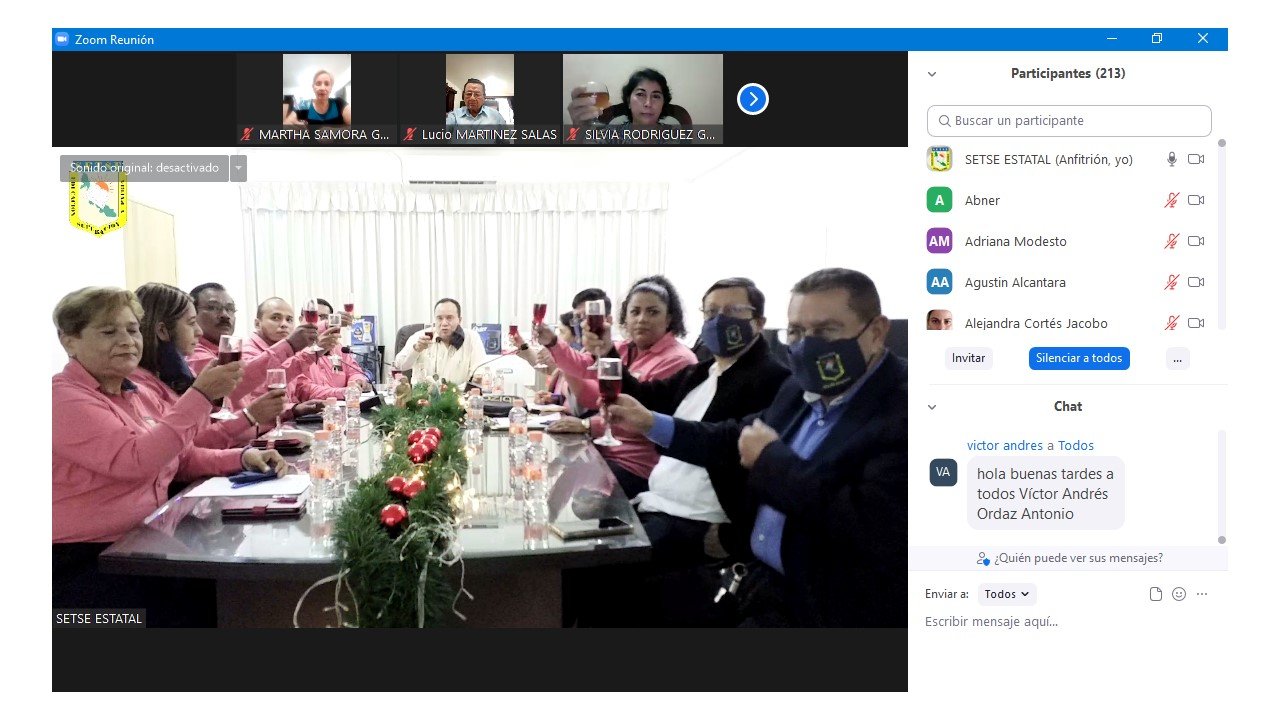Open the Enviar a Todos dropdown
This screenshot has width=1280, height=720.
pyautogui.click(x=1006, y=594)
